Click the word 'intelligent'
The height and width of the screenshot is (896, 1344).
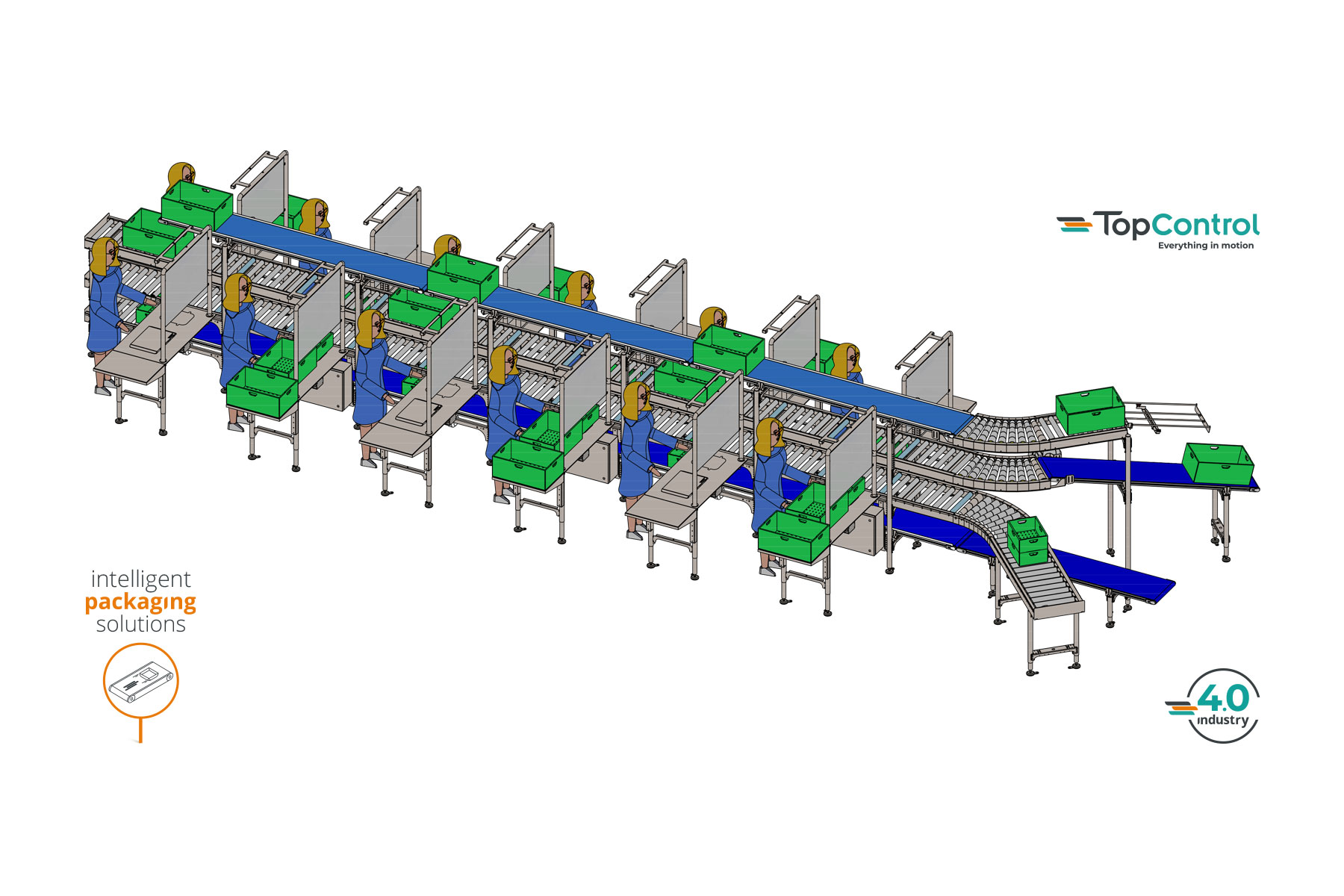tap(140, 579)
